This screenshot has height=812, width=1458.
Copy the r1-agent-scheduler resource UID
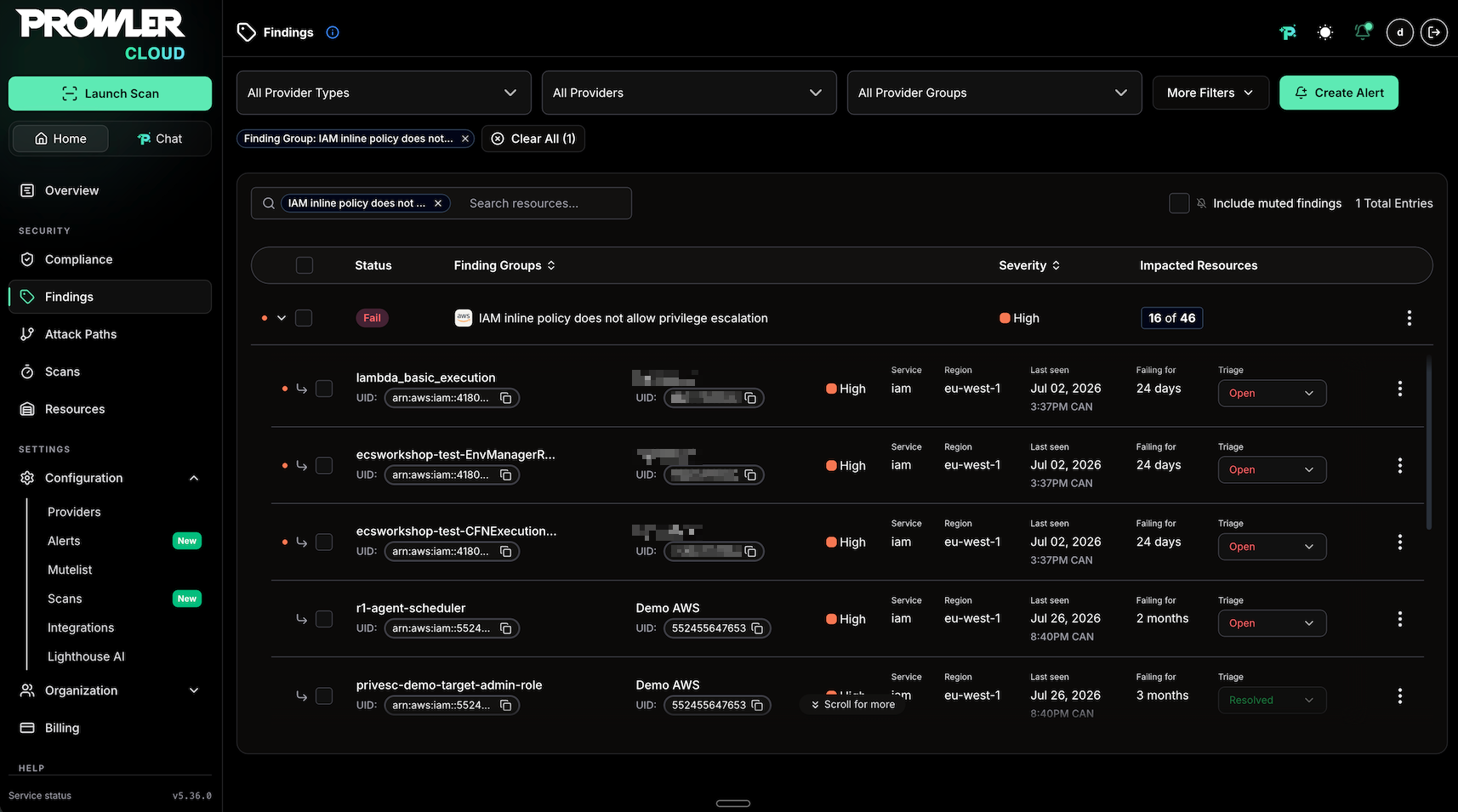pos(506,628)
